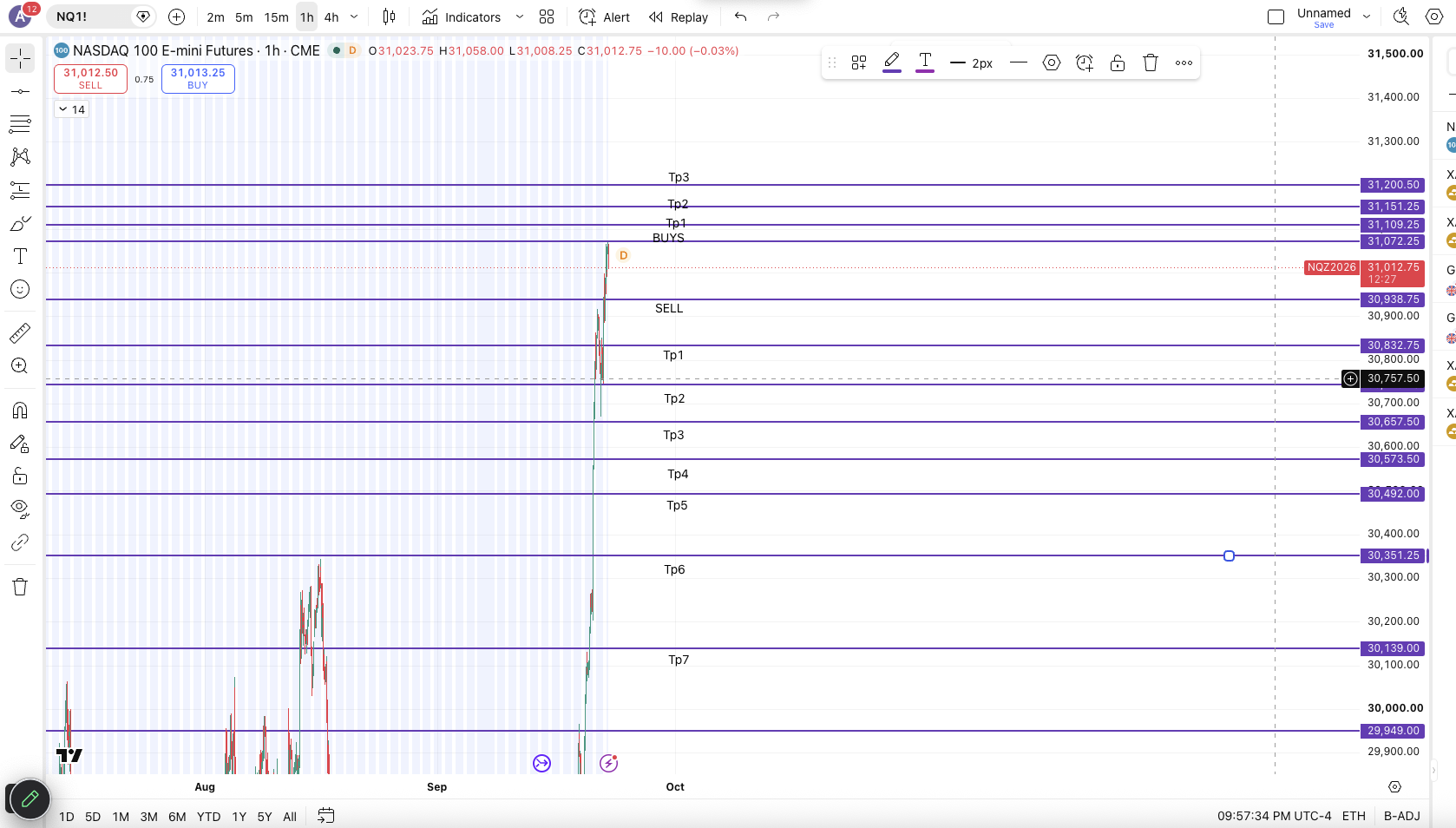Image resolution: width=1456 pixels, height=828 pixels.
Task: Switch to the 15m timeframe
Action: (276, 16)
